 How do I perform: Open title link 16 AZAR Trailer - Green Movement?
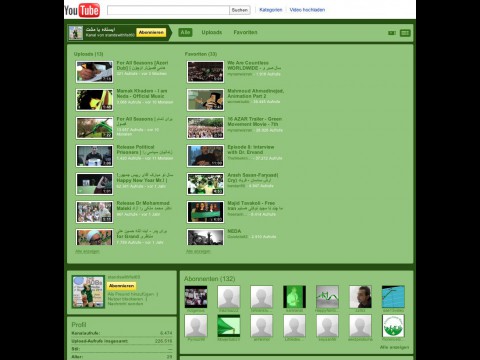tap(255, 121)
